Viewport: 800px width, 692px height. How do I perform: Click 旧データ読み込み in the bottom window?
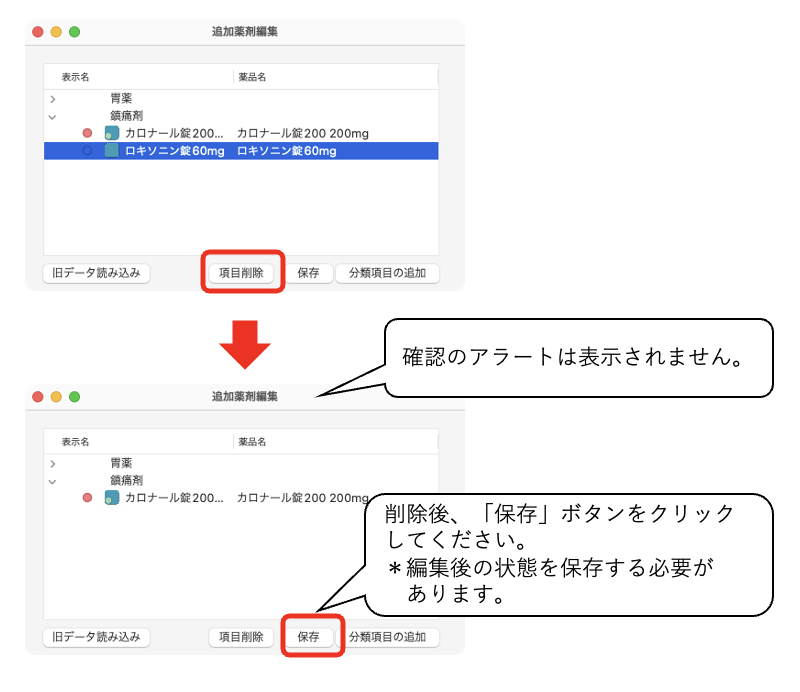click(x=95, y=637)
